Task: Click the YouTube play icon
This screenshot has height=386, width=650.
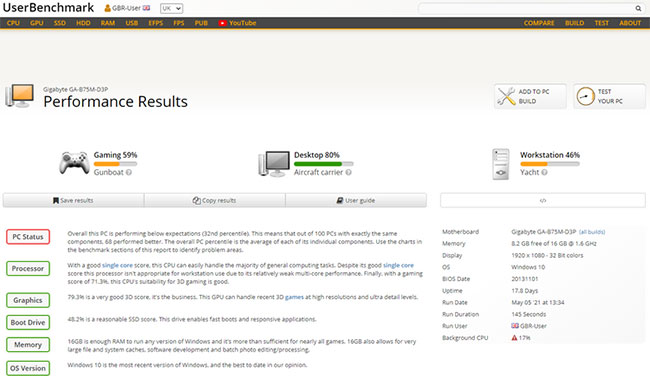Action: coord(222,23)
